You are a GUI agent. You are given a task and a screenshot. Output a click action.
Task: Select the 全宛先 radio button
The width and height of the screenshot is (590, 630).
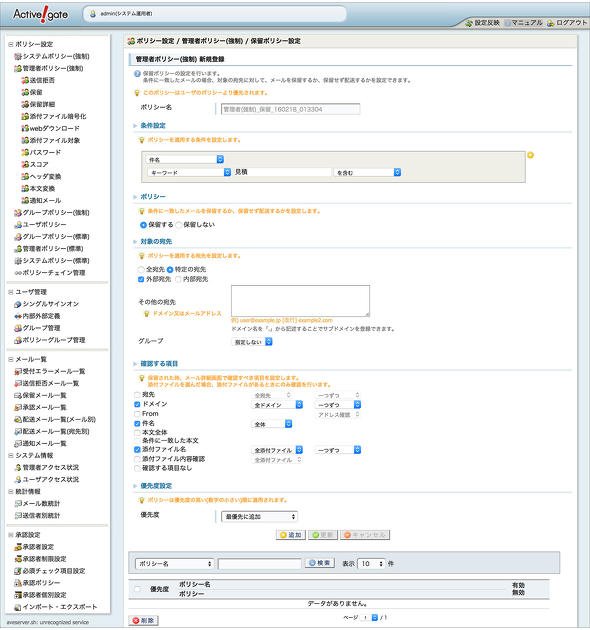141,270
